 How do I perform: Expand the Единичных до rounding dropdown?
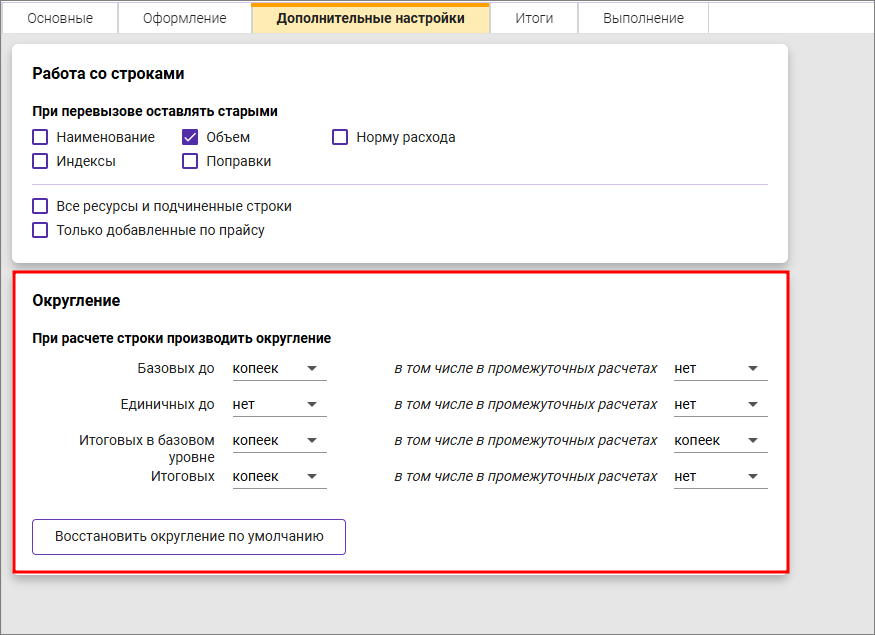click(279, 405)
